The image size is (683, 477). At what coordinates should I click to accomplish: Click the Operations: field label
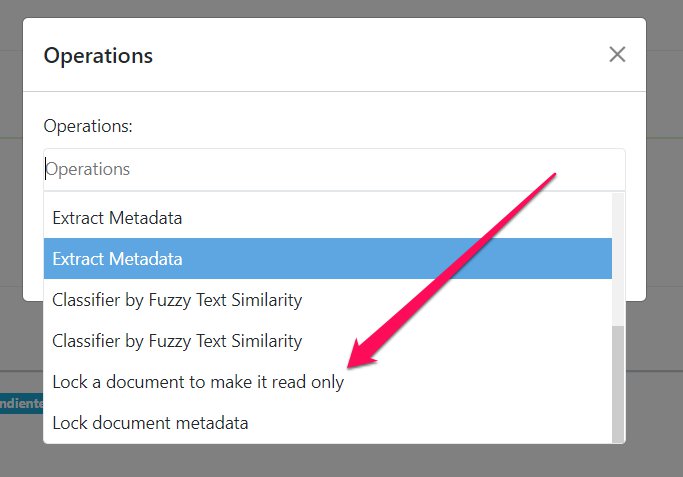click(x=88, y=126)
